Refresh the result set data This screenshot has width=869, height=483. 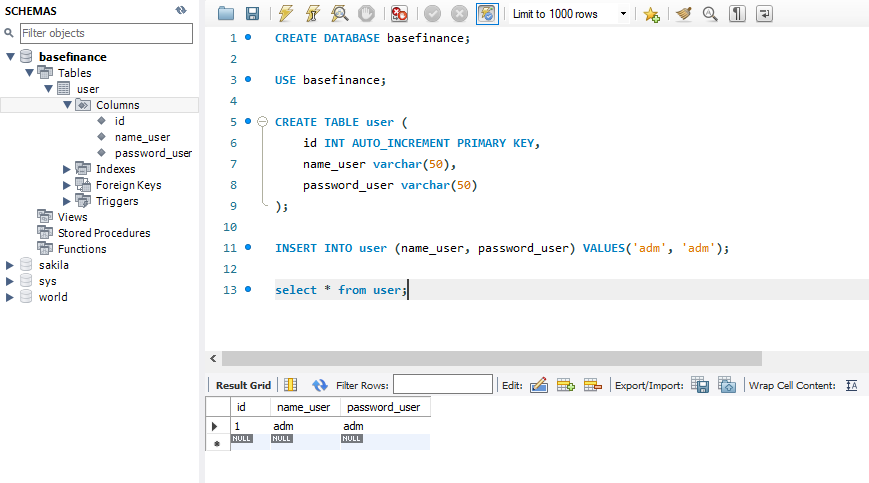(320, 385)
